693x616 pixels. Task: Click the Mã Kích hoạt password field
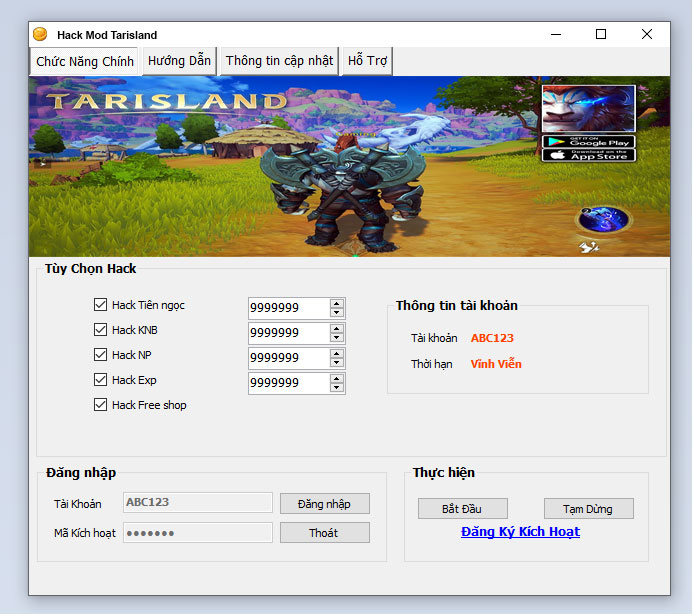click(198, 532)
